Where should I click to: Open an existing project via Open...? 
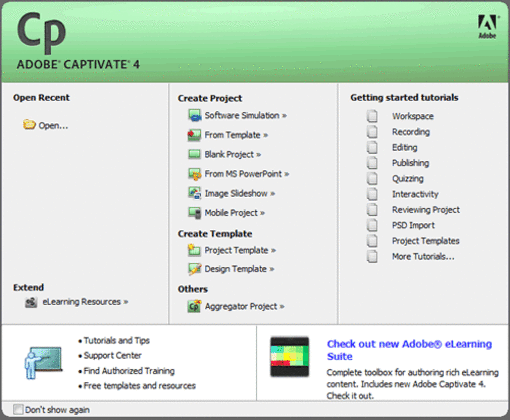click(53, 126)
